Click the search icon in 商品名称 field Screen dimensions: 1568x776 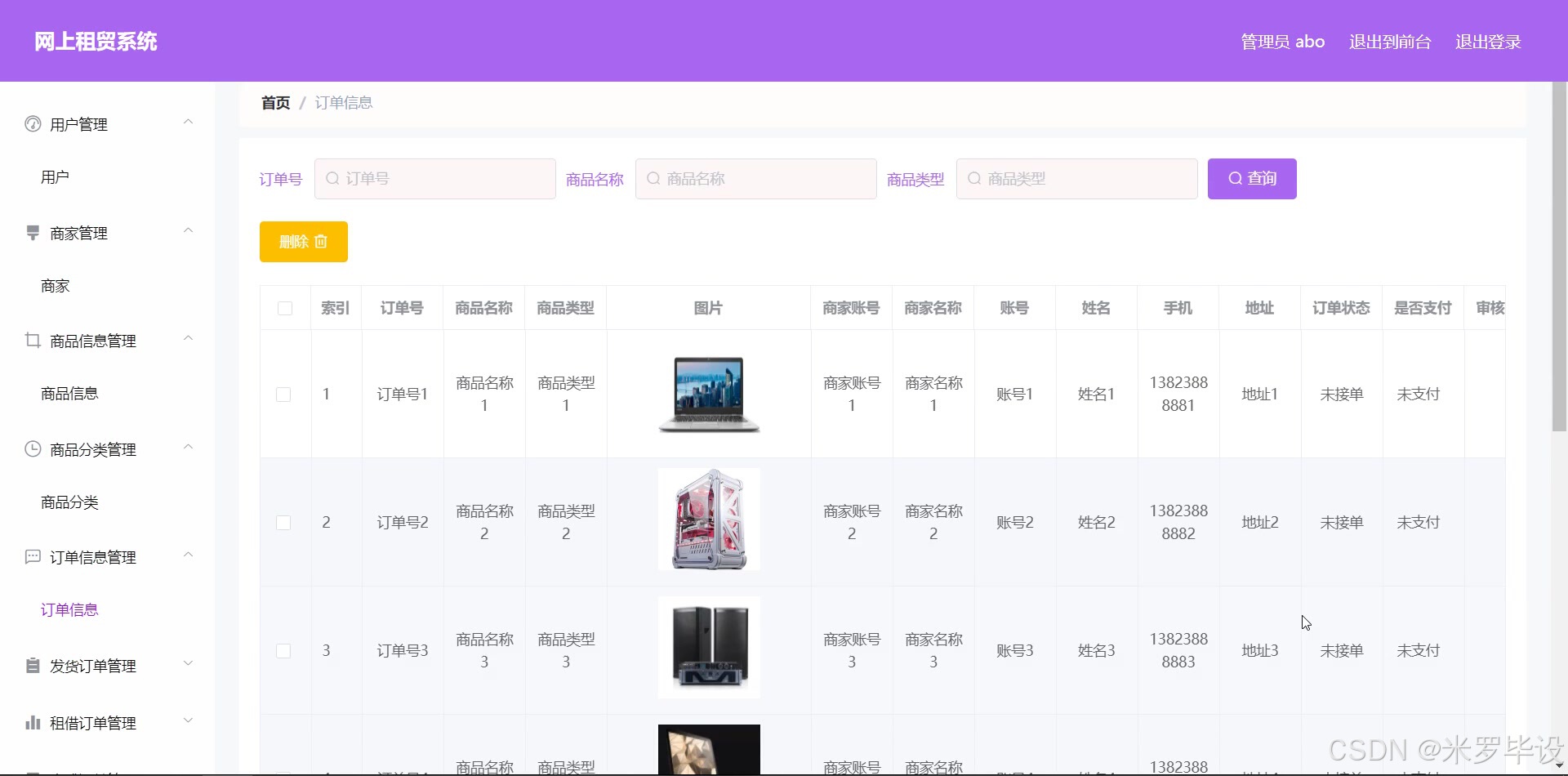tap(653, 178)
